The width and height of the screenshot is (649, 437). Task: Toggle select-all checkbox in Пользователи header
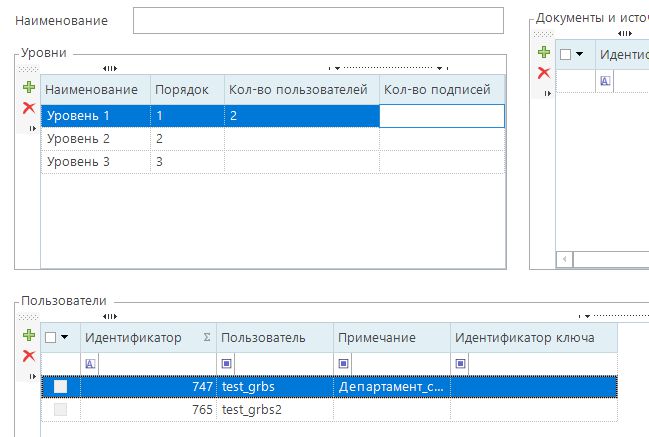[x=52, y=338]
